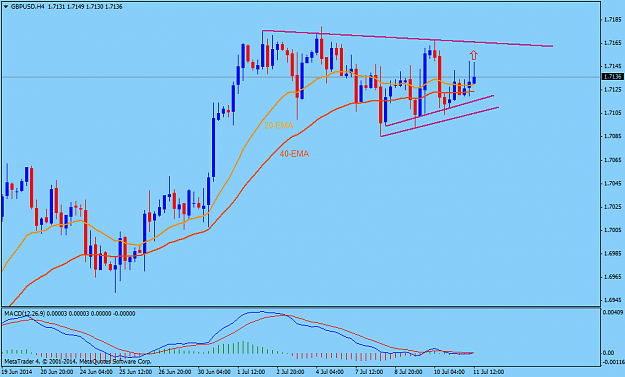Open the chart menu triangle beside GBPUSD,H4
Screen dimensions: 625x377
coord(5,7)
